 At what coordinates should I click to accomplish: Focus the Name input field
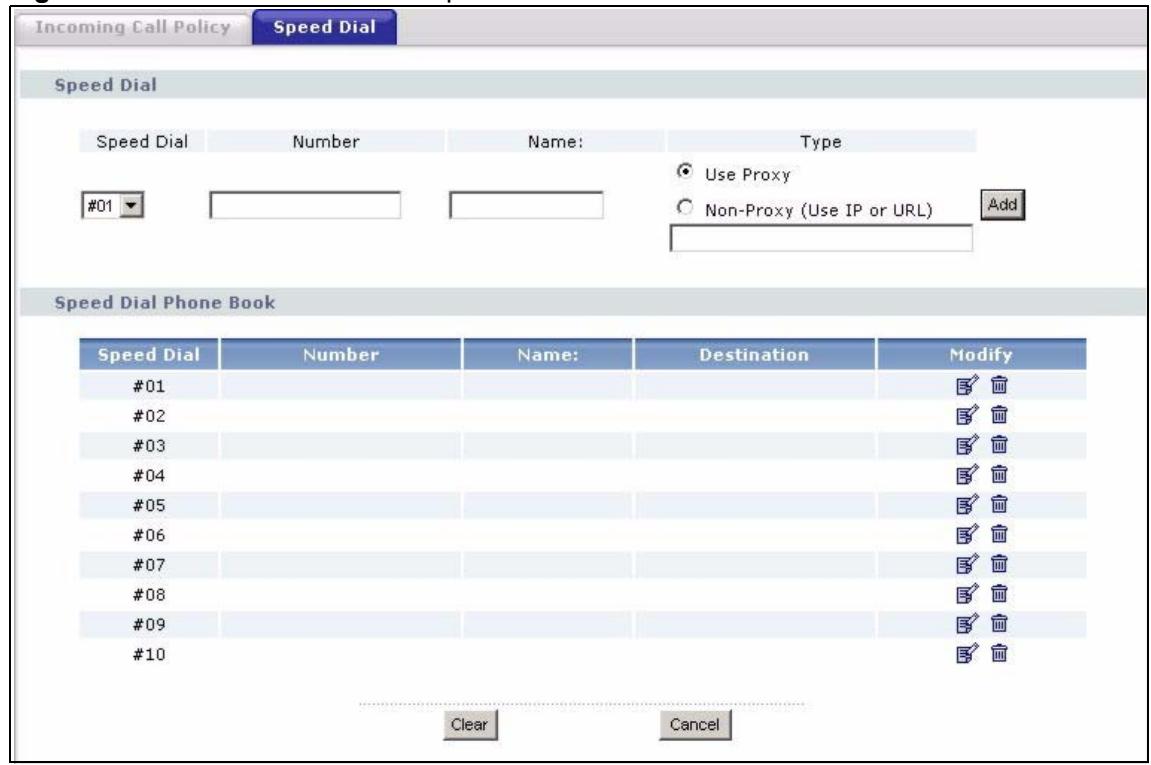coord(526,206)
